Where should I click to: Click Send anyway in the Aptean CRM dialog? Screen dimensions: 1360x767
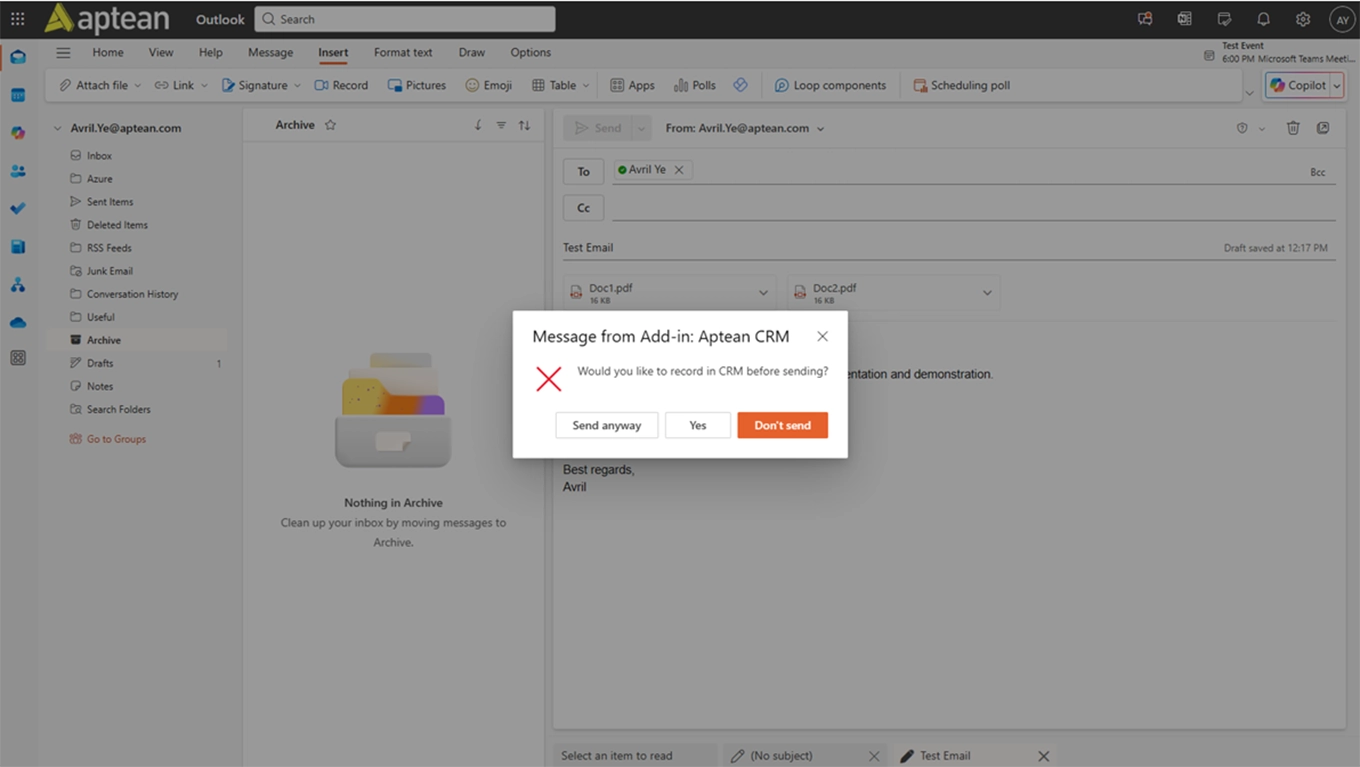click(x=606, y=424)
